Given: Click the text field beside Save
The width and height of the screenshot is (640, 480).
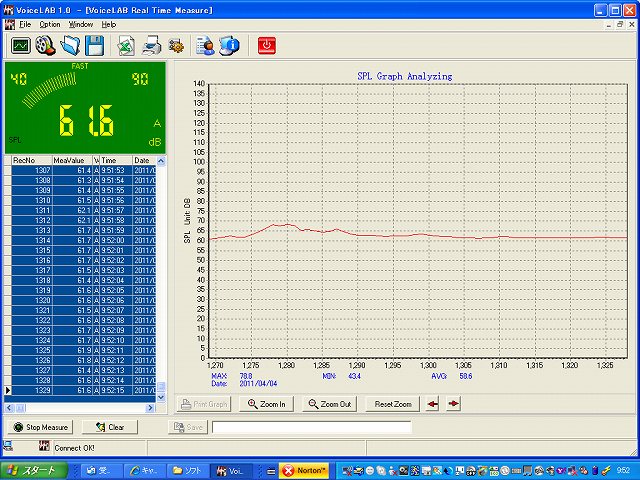Looking at the screenshot, I should [311, 427].
